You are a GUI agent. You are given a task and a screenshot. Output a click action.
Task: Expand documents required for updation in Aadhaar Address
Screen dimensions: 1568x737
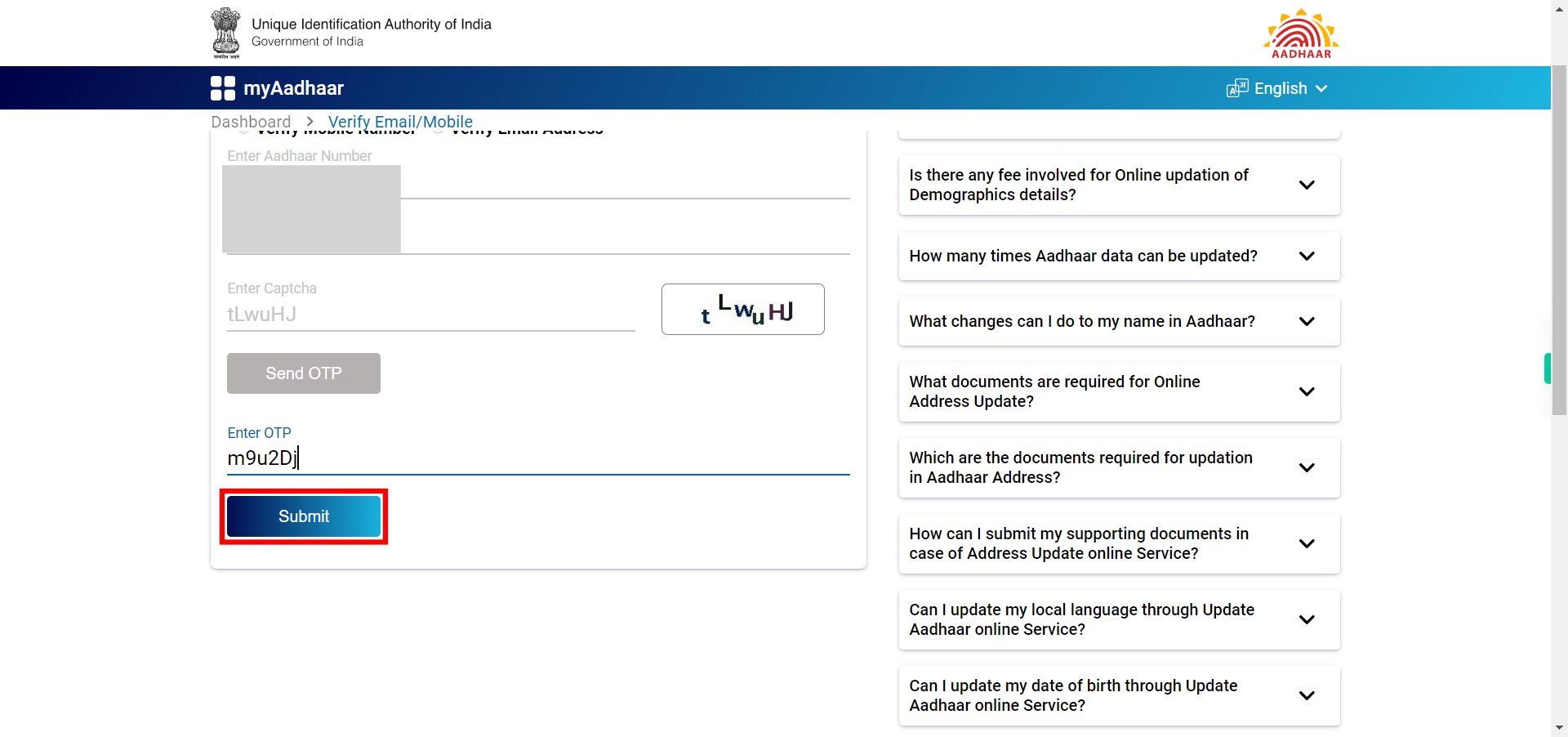1120,467
